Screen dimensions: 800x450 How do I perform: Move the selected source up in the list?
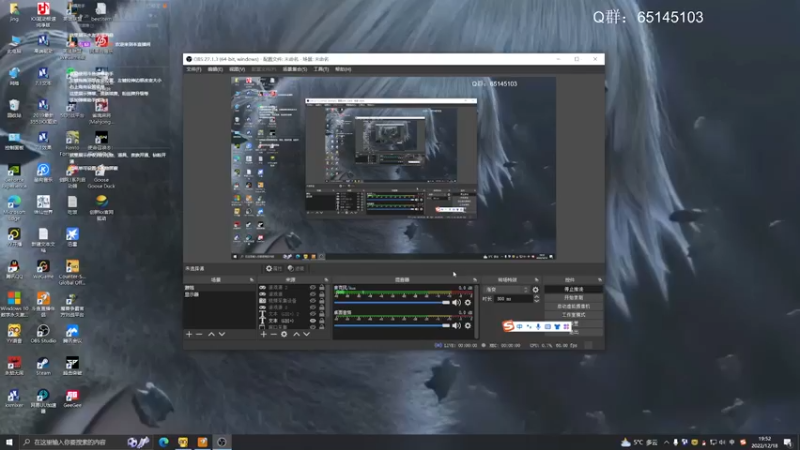click(296, 334)
